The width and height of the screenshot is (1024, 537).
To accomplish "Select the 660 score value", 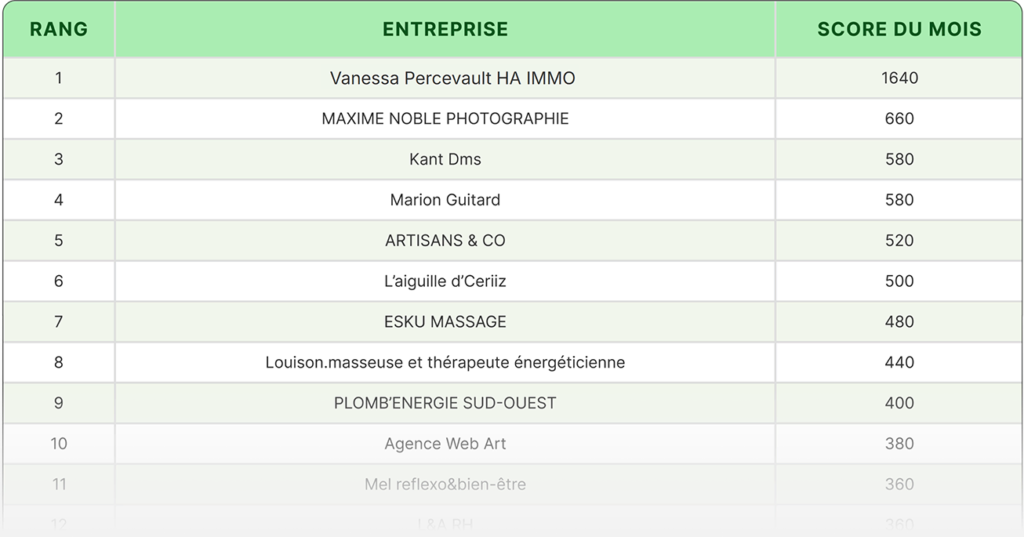I will coord(899,119).
